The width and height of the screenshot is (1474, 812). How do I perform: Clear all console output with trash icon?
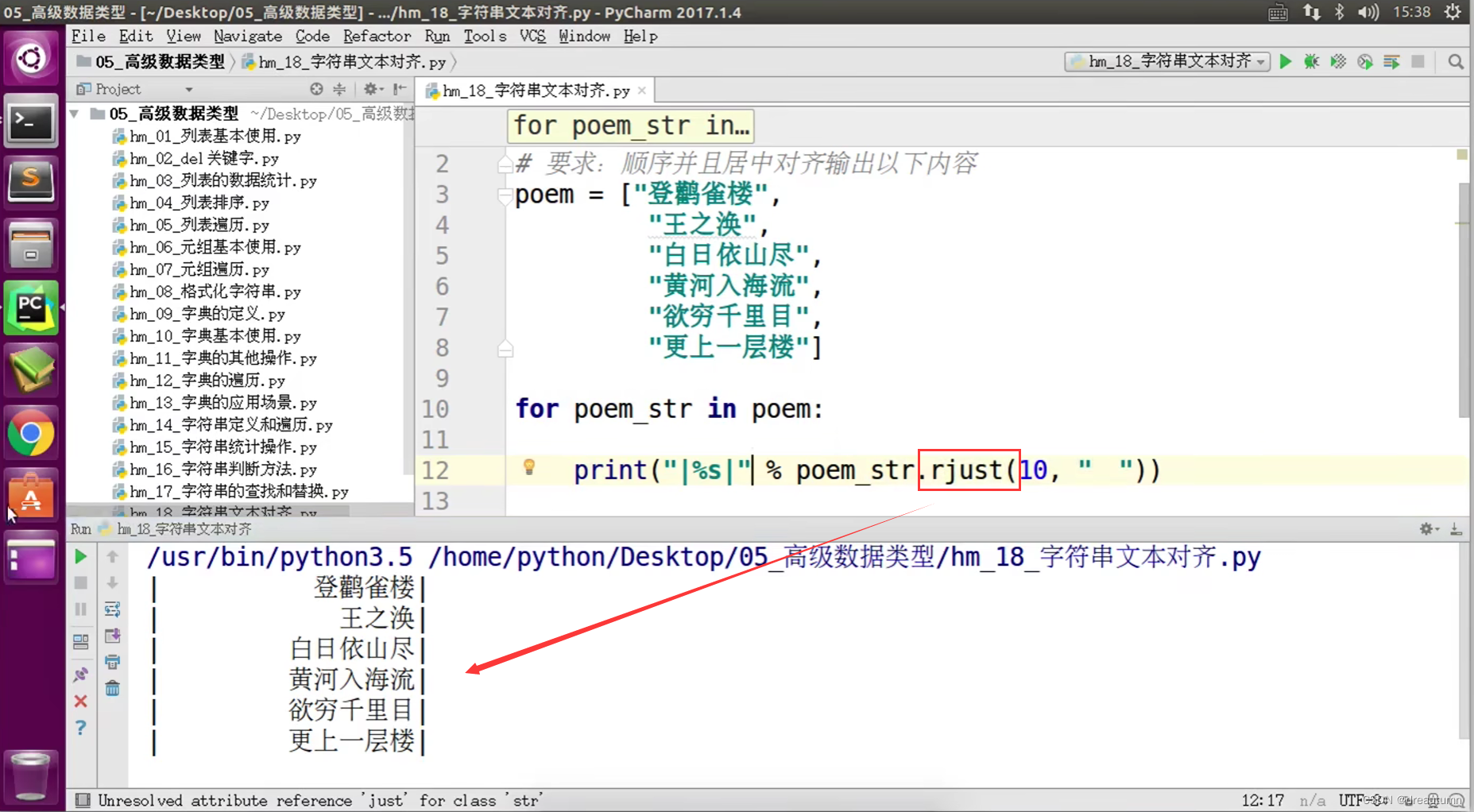[112, 688]
